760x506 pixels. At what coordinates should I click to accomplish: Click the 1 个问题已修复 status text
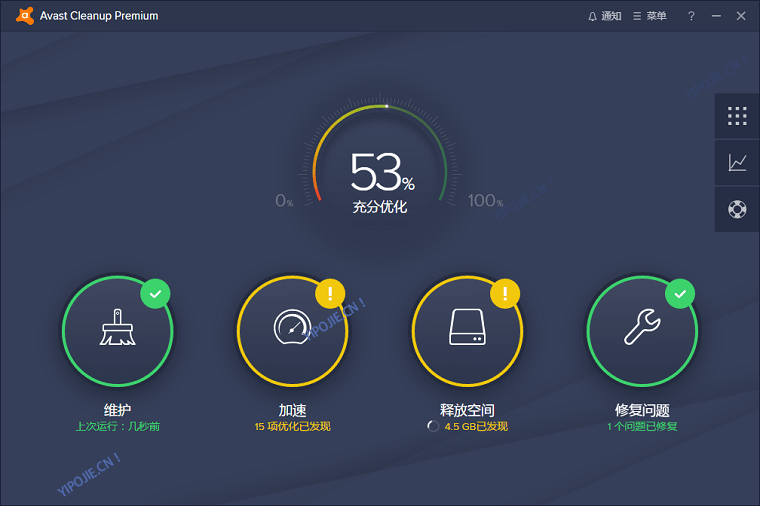642,427
